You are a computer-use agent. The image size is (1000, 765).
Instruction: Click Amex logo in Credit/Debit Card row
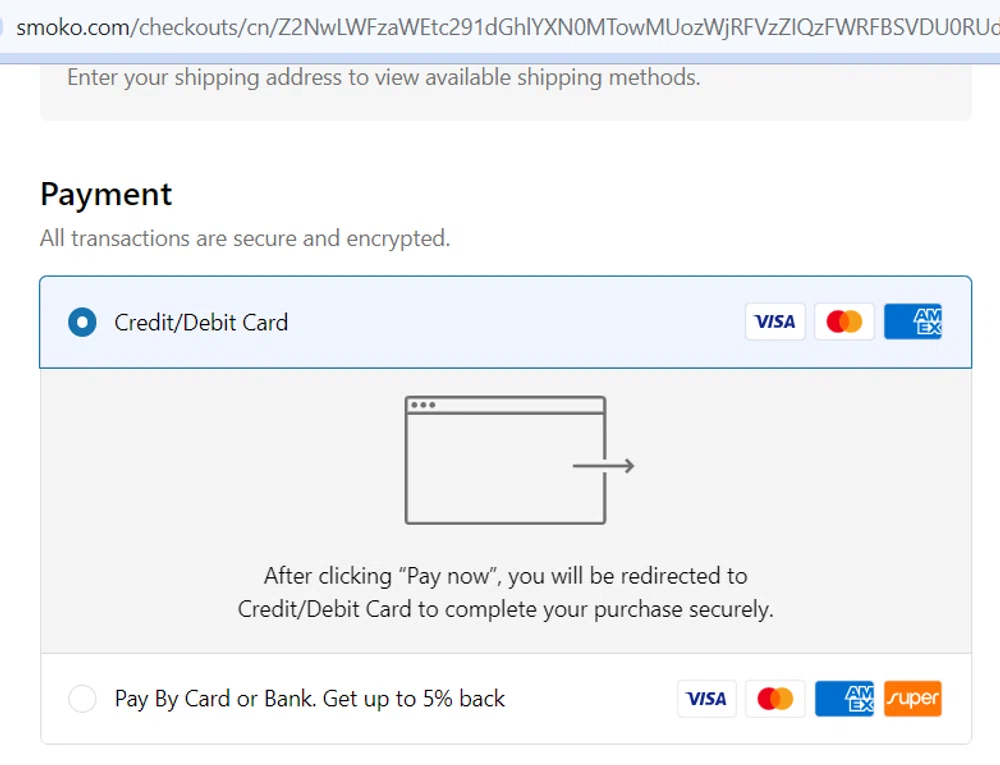913,322
